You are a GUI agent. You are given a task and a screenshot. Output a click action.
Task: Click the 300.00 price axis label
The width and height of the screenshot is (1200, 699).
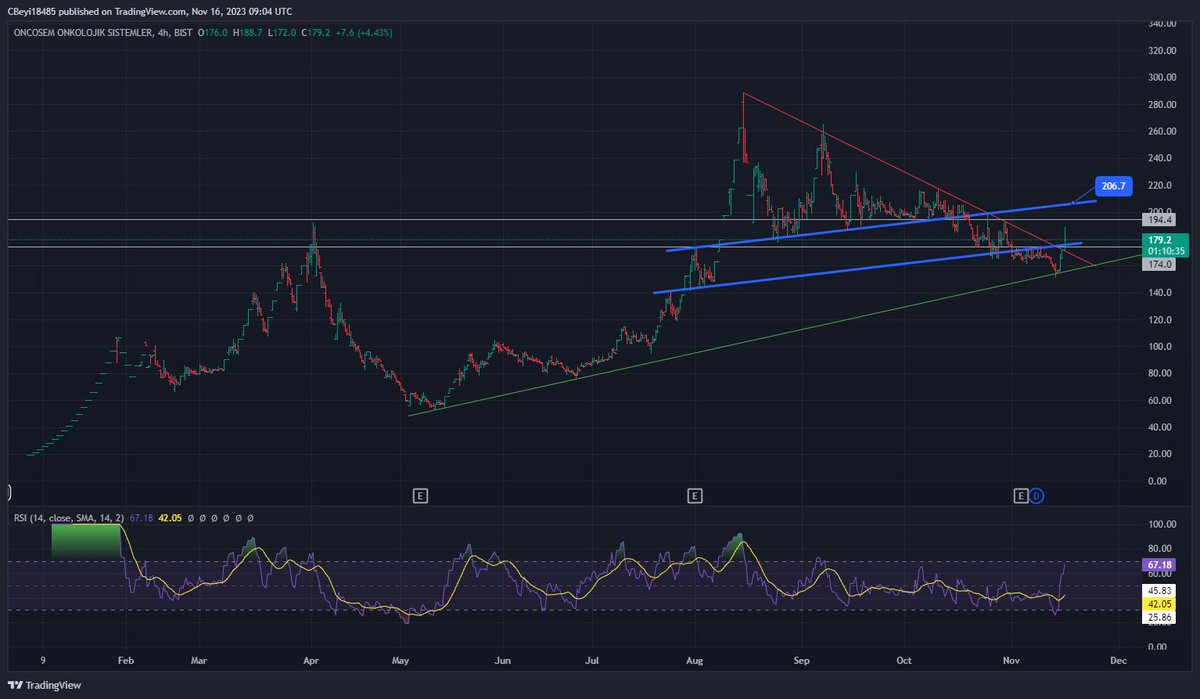(x=1160, y=77)
